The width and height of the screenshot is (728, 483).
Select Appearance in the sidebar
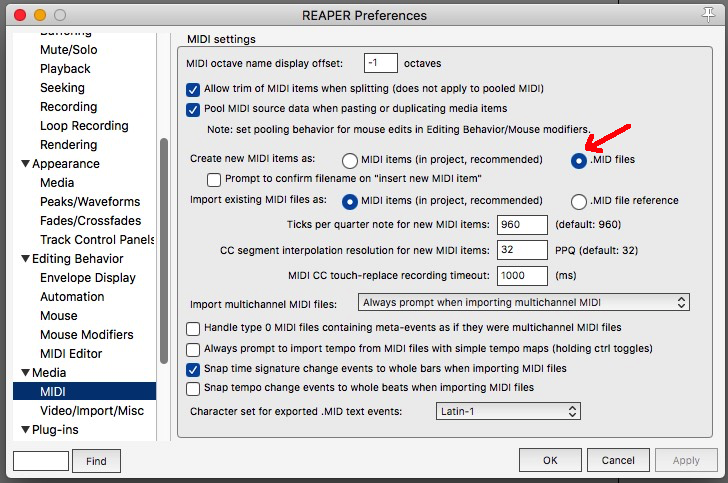65,164
